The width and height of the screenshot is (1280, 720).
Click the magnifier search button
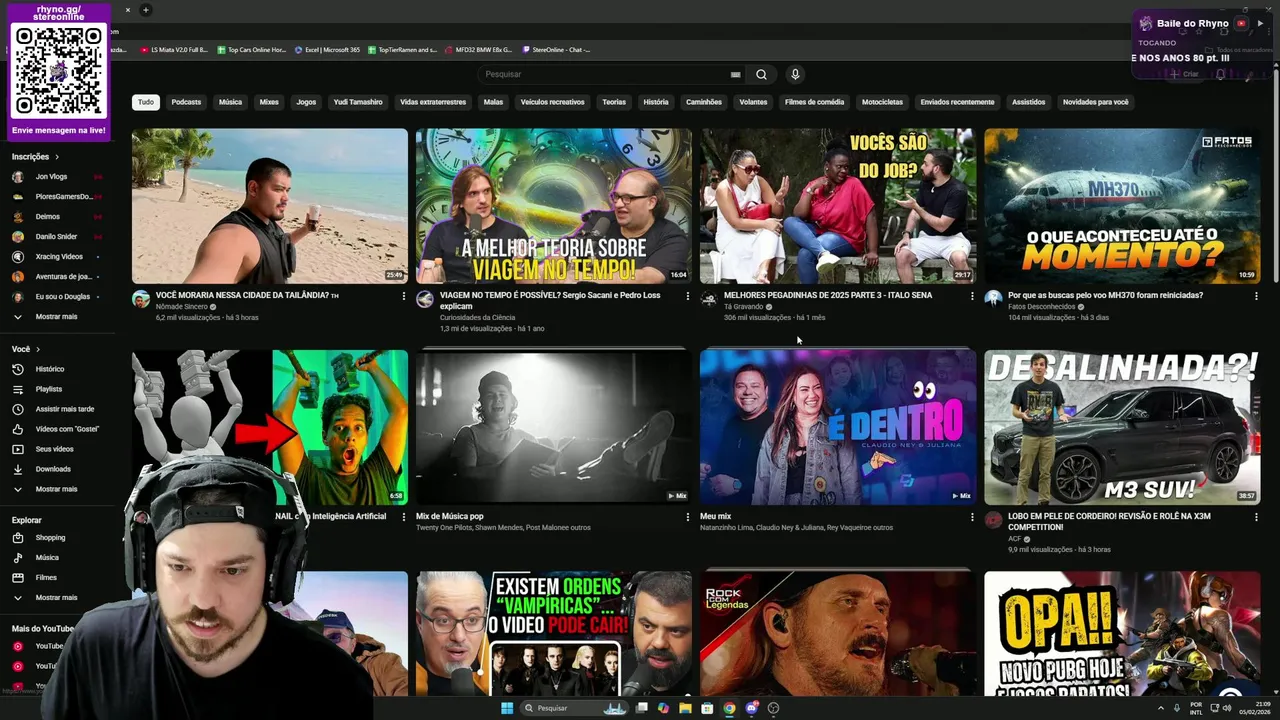[761, 74]
